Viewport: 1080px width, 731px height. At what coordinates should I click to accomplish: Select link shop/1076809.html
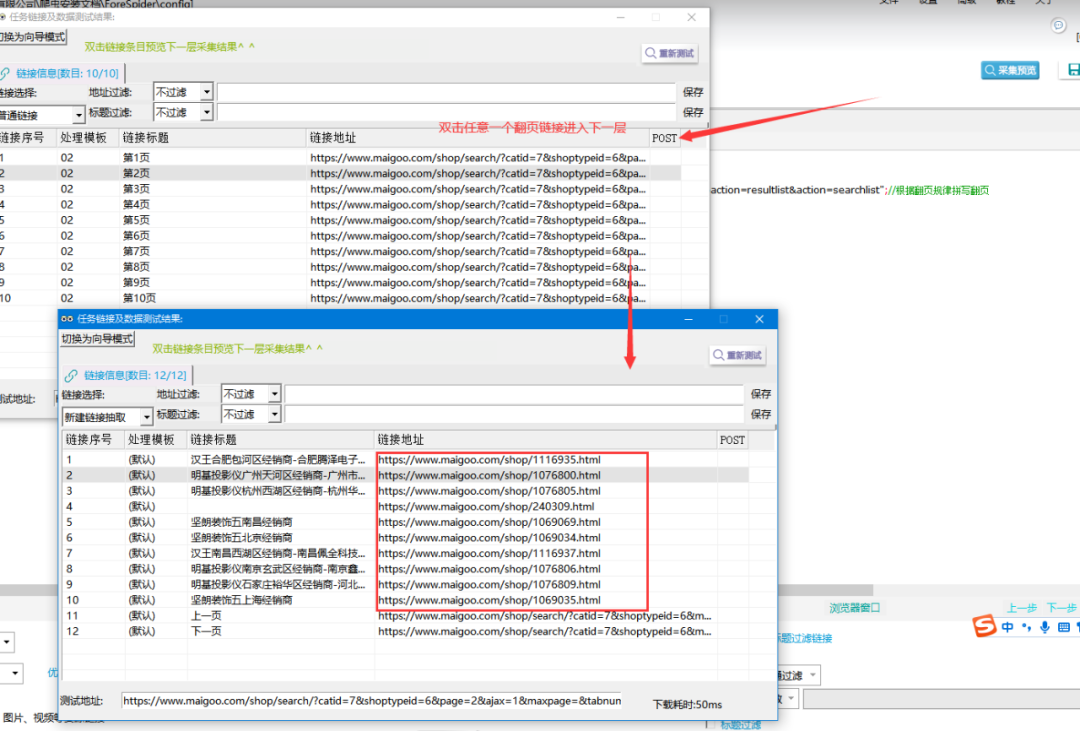click(x=489, y=584)
